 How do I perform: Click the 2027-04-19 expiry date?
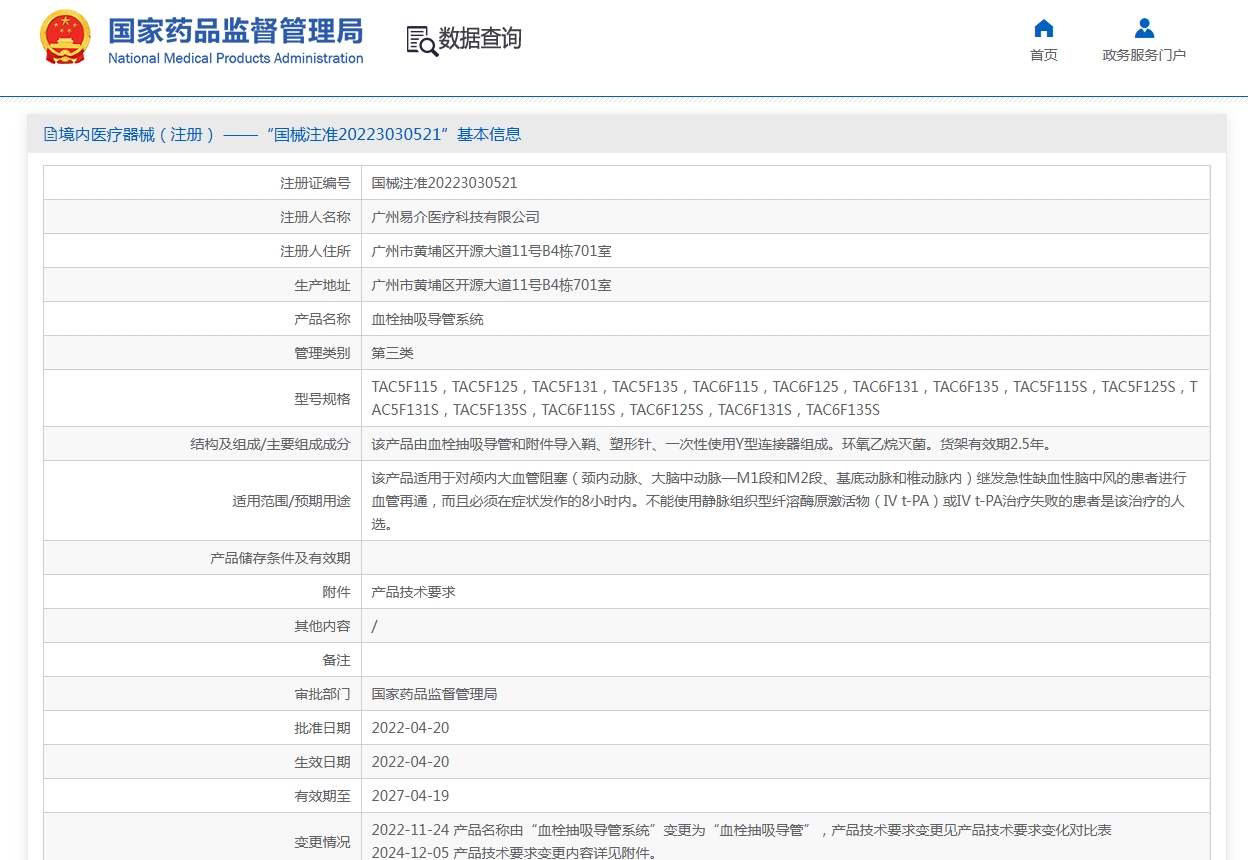tap(410, 796)
